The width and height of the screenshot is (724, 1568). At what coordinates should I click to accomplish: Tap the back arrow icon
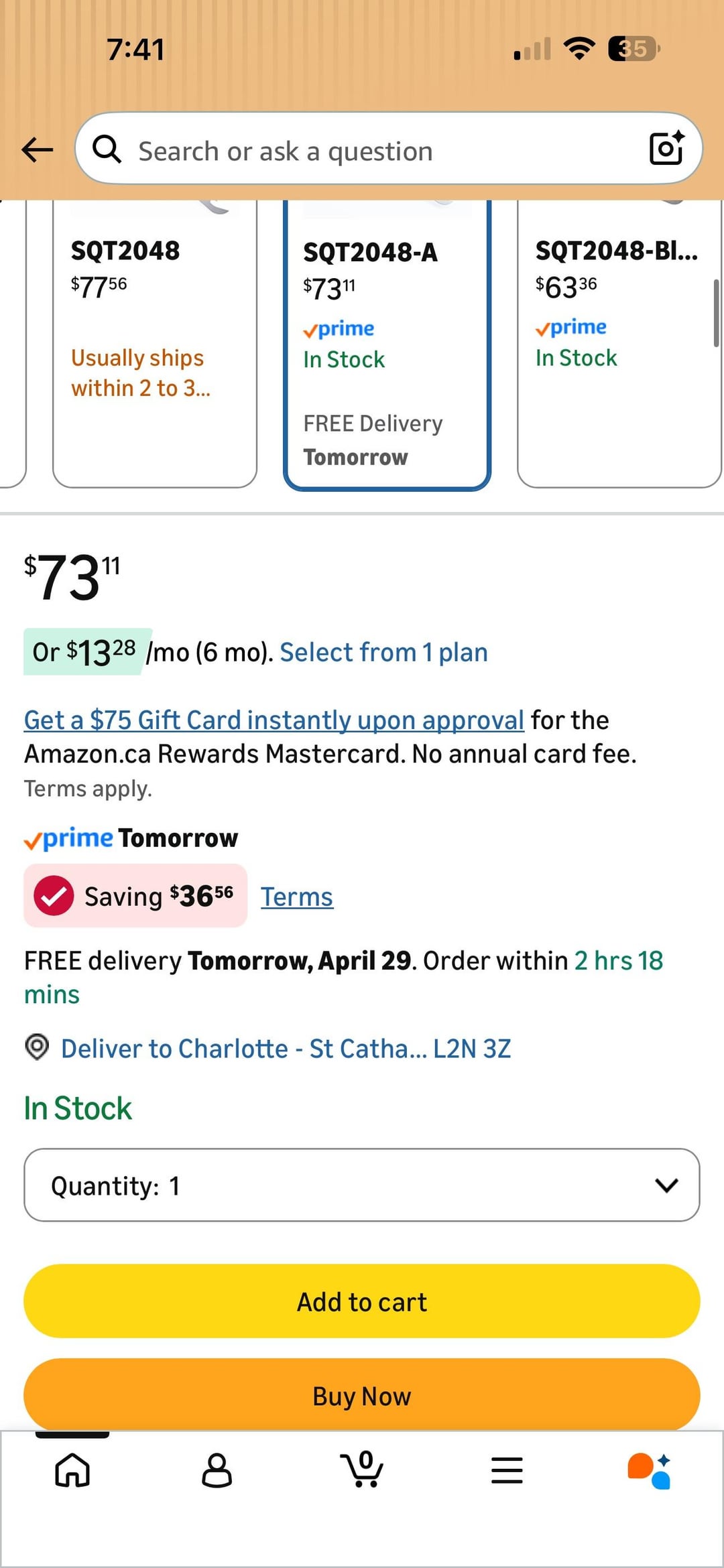pos(37,149)
